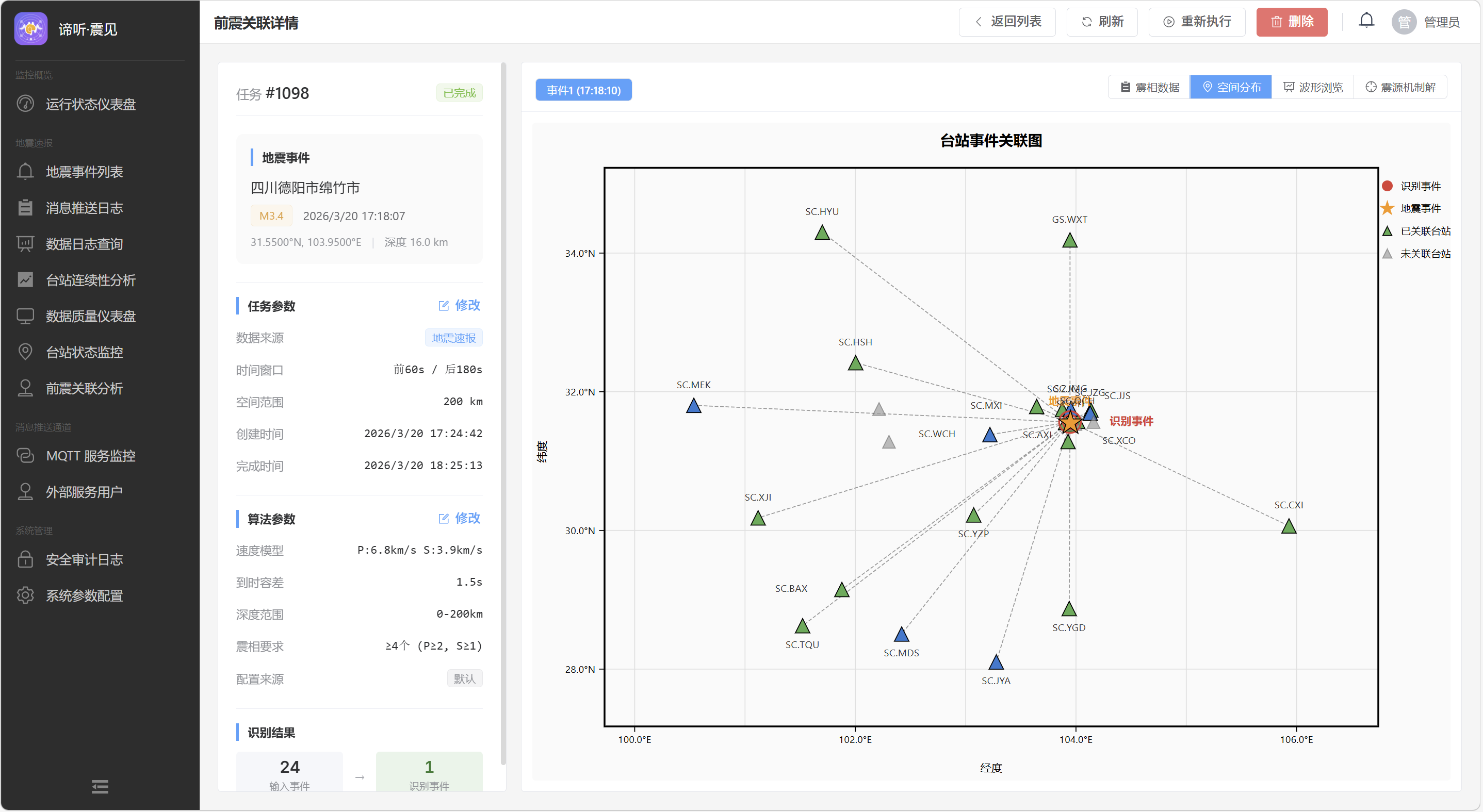Switch to the 波形浏览 tab
This screenshot has height=812, width=1483.
[x=1313, y=88]
